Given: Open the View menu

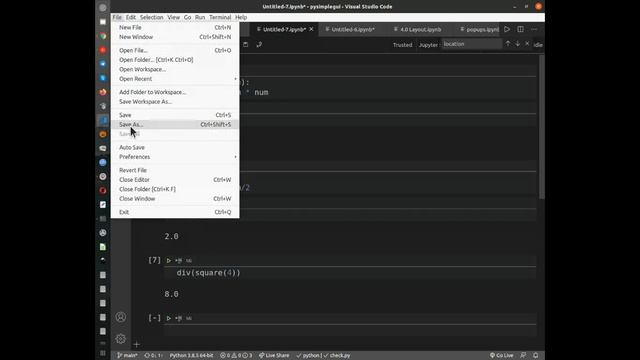Looking at the screenshot, I should [173, 17].
